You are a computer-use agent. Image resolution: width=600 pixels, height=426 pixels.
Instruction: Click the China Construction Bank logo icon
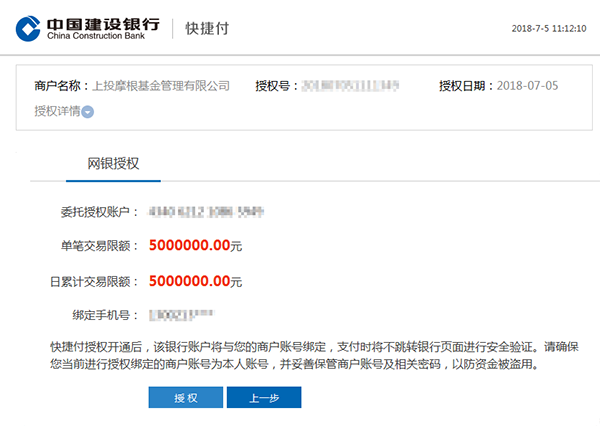click(x=28, y=28)
